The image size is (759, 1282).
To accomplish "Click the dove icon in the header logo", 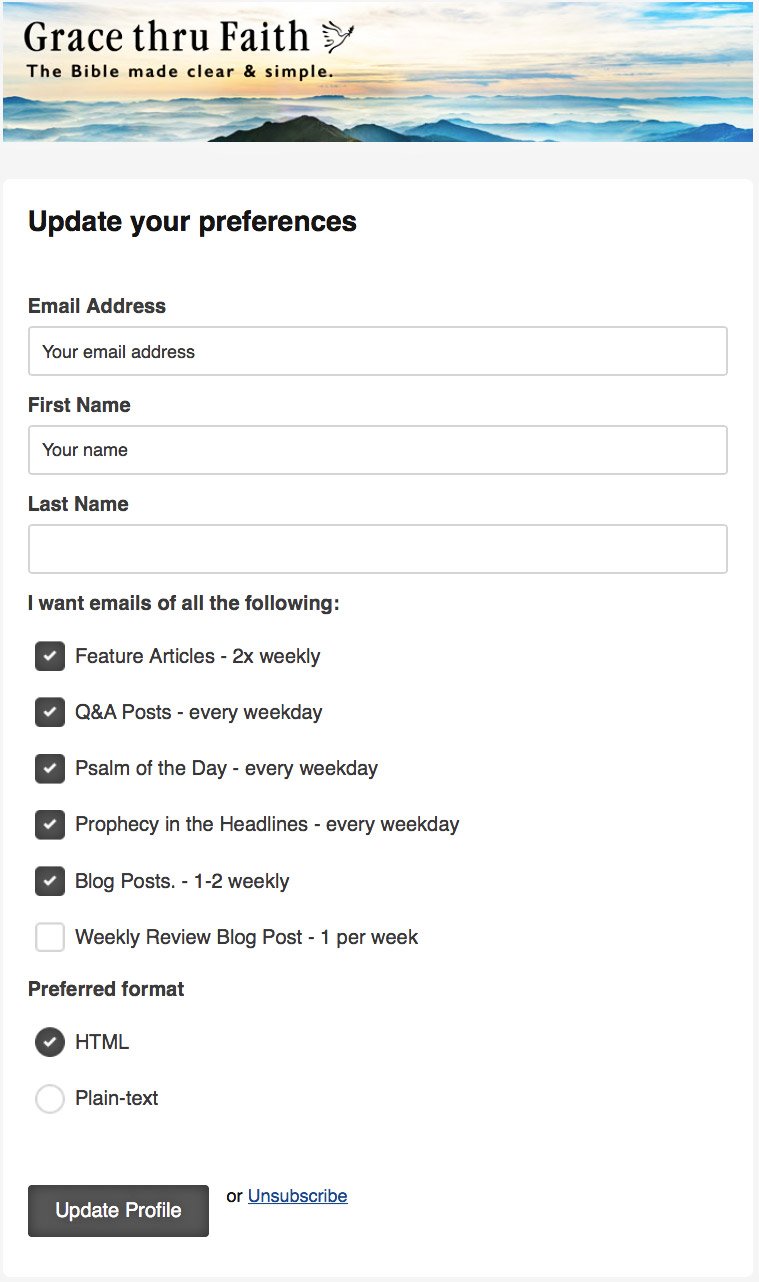I will 338,37.
